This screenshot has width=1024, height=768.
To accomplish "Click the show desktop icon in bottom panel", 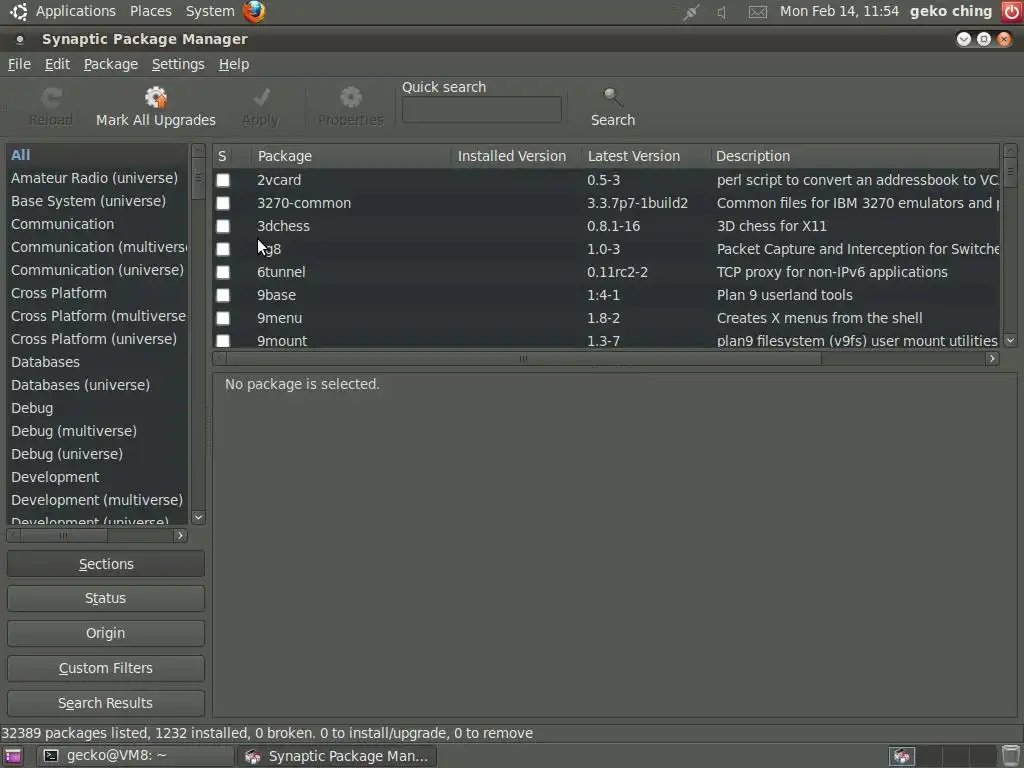I will (12, 756).
